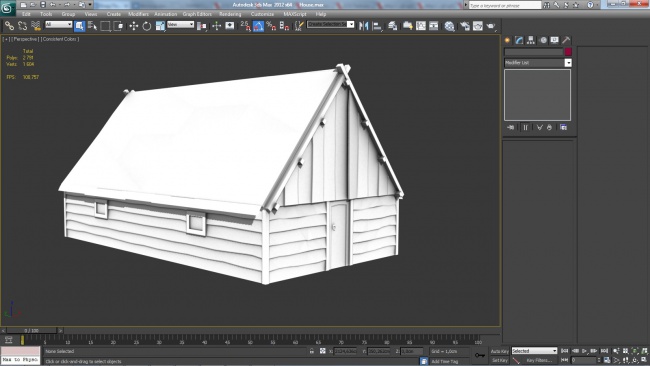Screen dimensions: 650x366
Task: Open the Modify panel icon
Action: point(519,40)
